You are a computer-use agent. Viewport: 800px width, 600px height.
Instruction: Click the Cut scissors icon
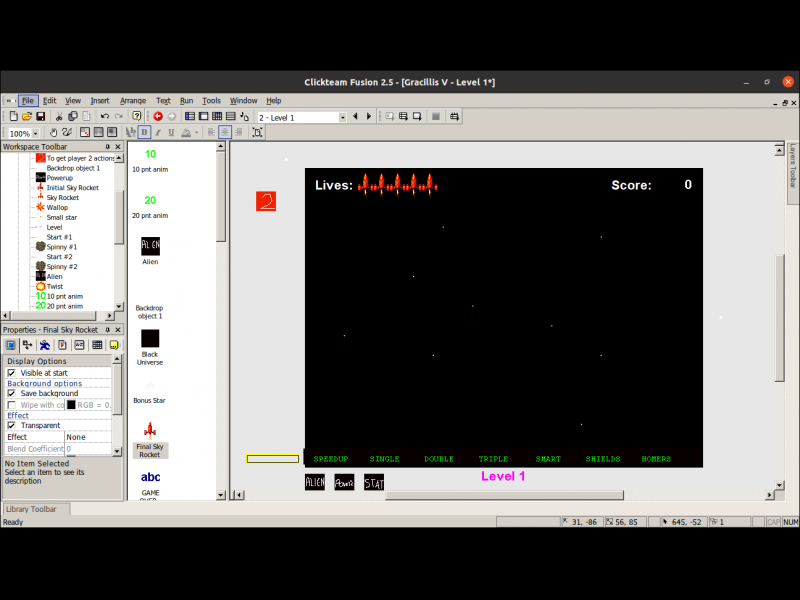point(59,117)
